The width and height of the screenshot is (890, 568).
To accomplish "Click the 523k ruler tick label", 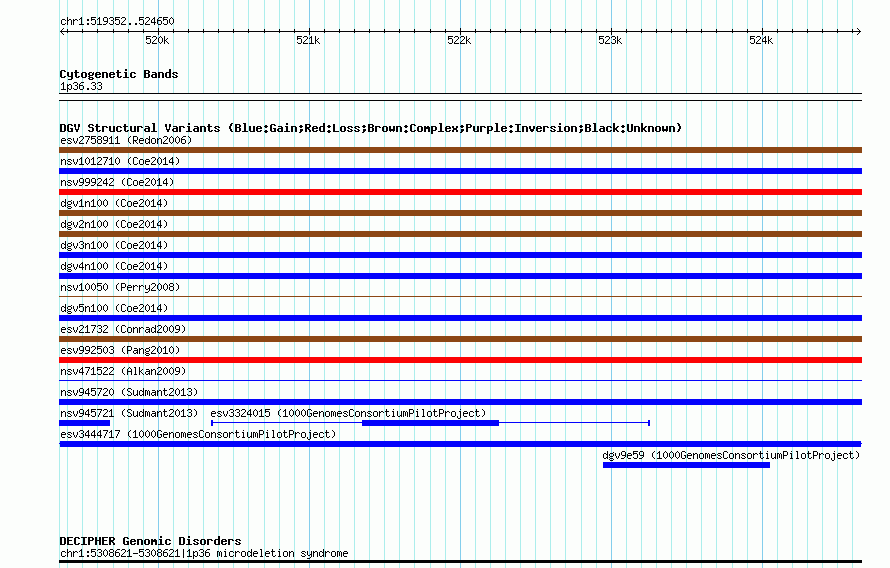I will coord(610,40).
